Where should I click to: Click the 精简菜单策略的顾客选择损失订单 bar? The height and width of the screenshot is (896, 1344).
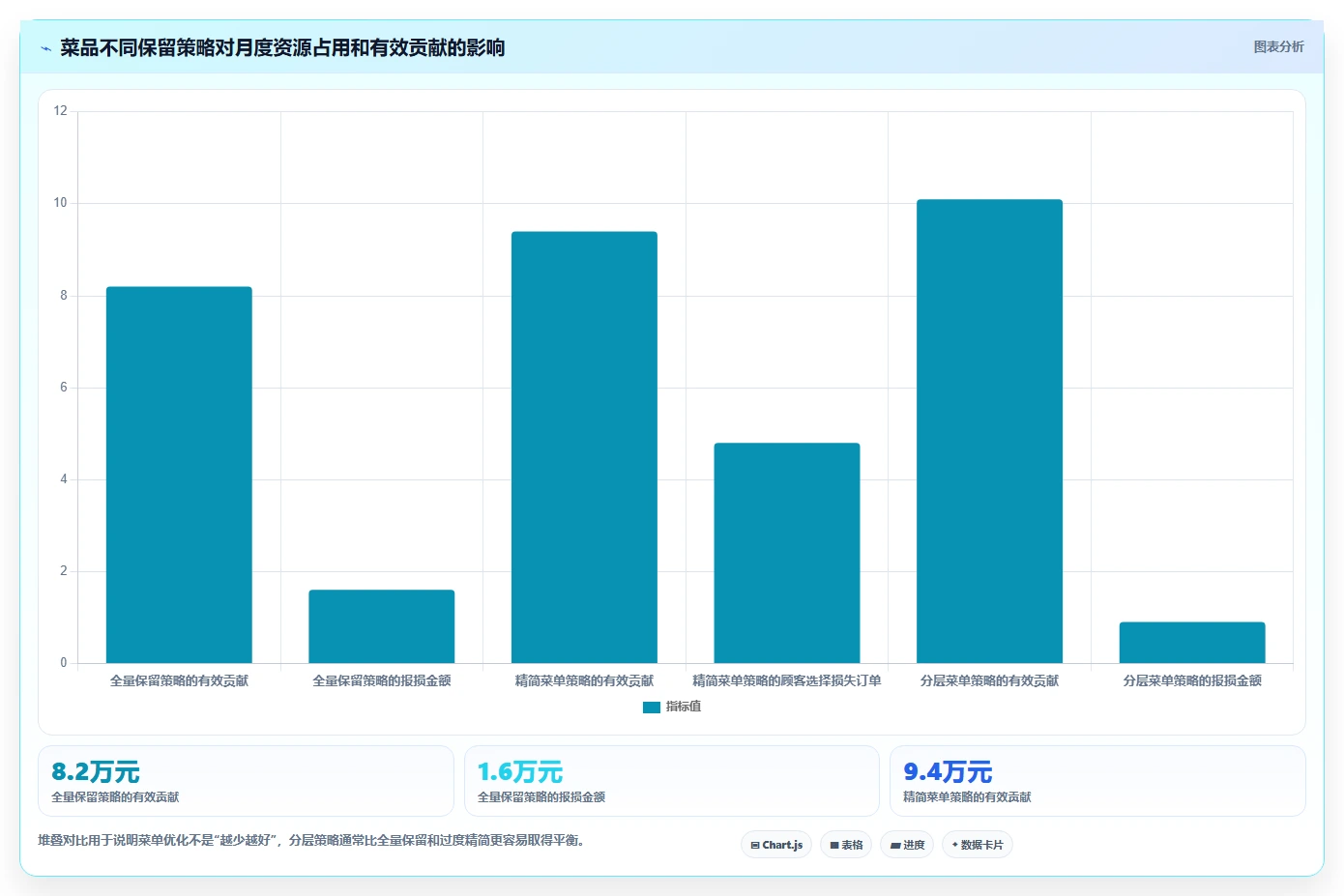[787, 553]
